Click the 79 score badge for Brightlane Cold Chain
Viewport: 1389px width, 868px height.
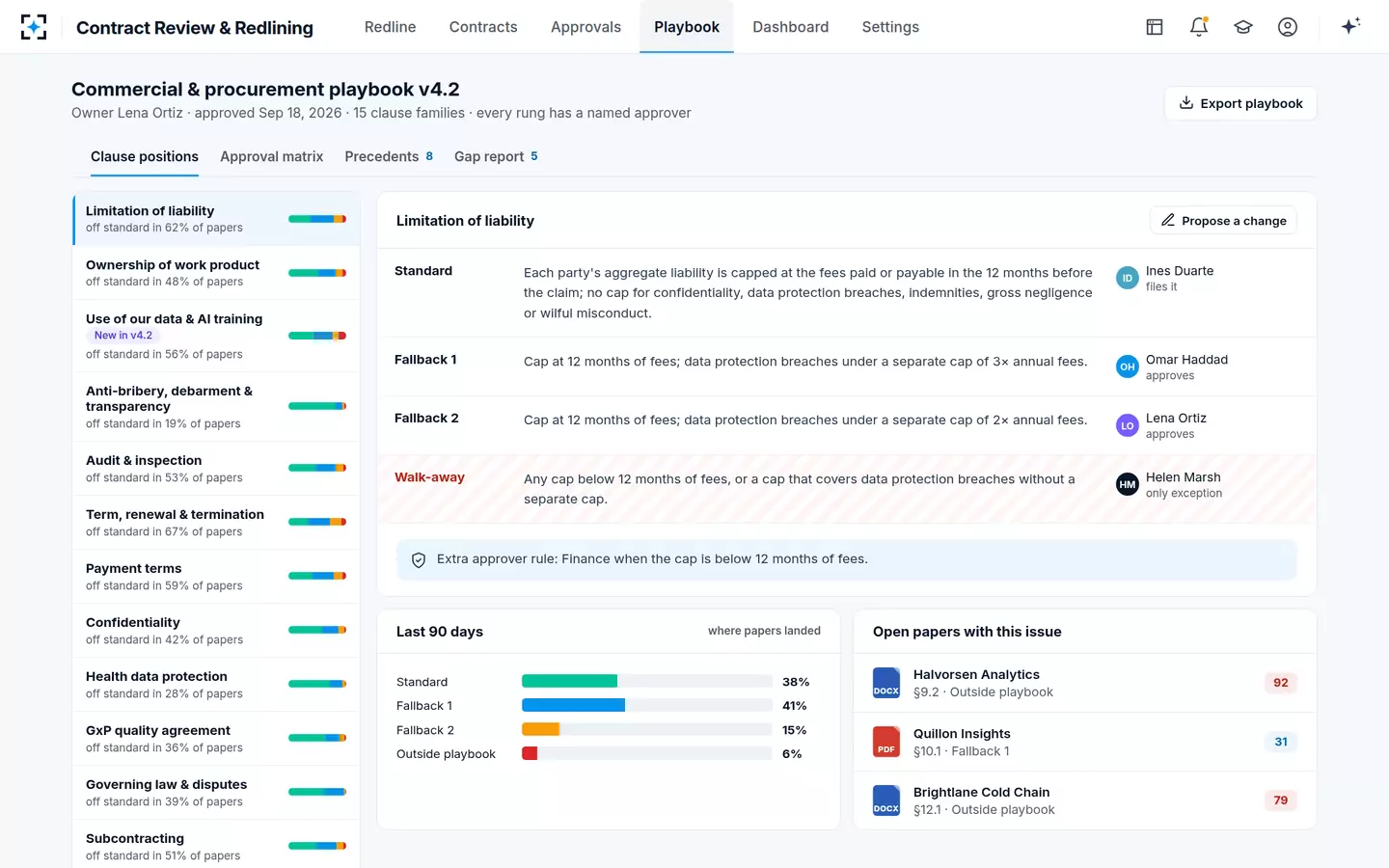(1280, 800)
